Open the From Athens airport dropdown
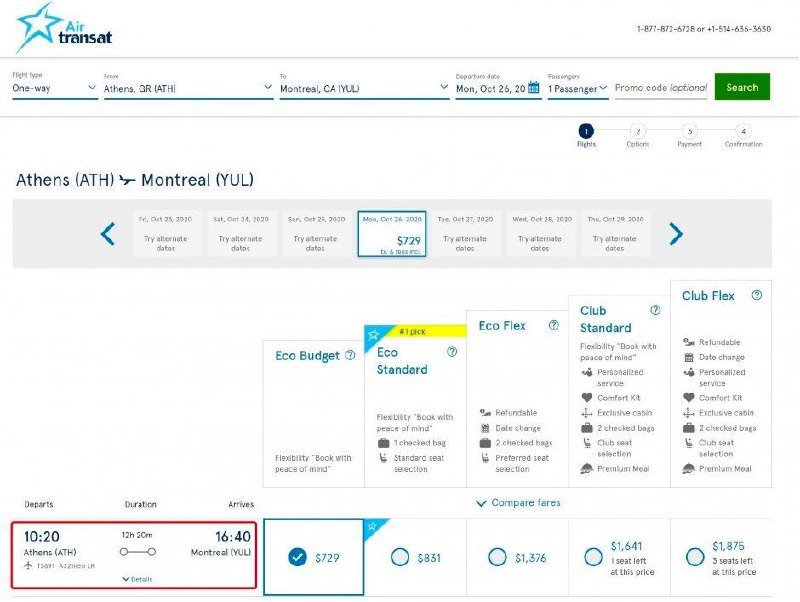The height and width of the screenshot is (602, 800). (188, 89)
